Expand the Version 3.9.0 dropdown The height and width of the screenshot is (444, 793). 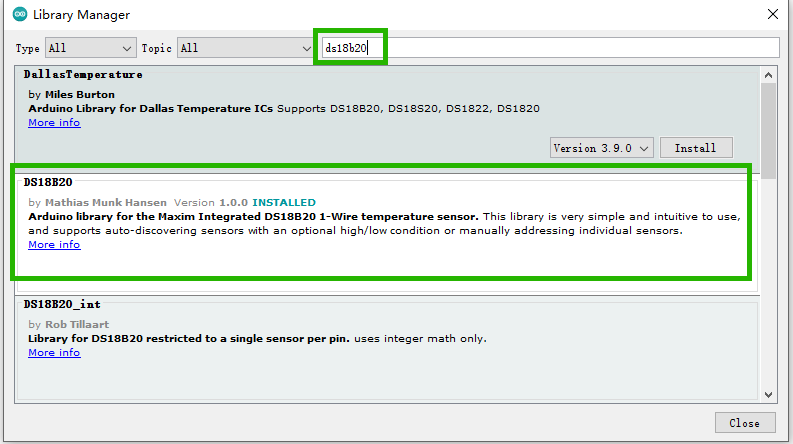point(602,148)
